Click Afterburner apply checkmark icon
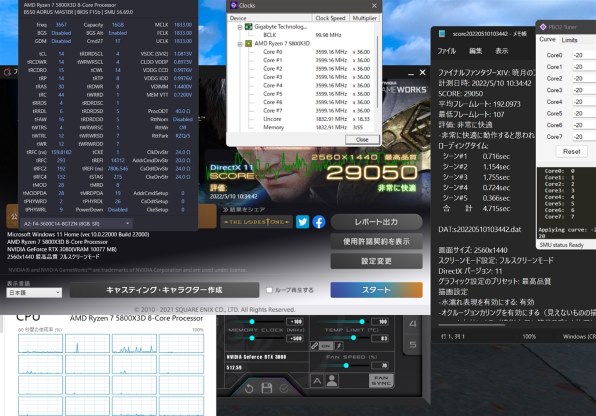The width and height of the screenshot is (596, 416). [x=284, y=388]
